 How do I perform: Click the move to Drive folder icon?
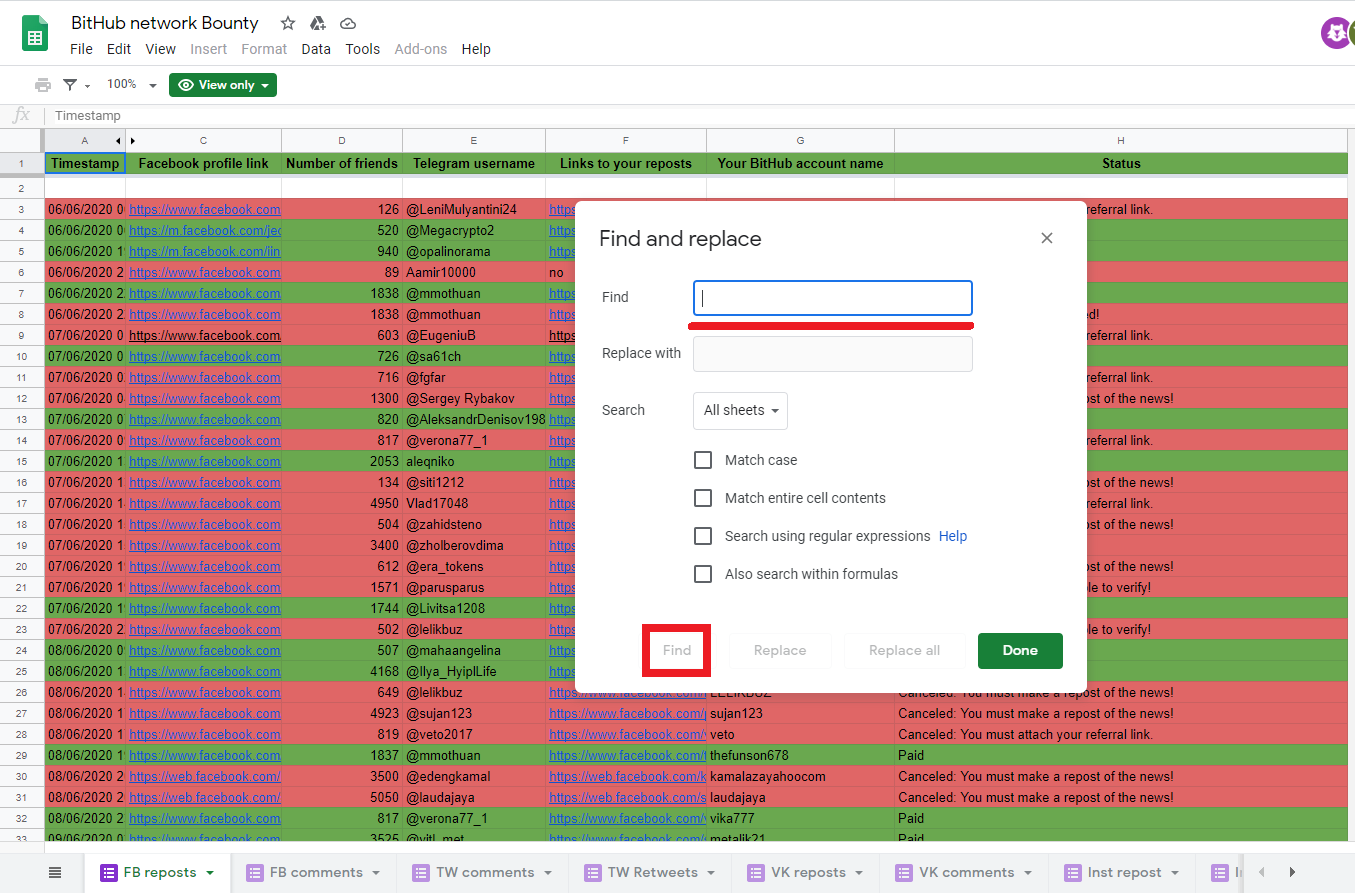(x=318, y=23)
